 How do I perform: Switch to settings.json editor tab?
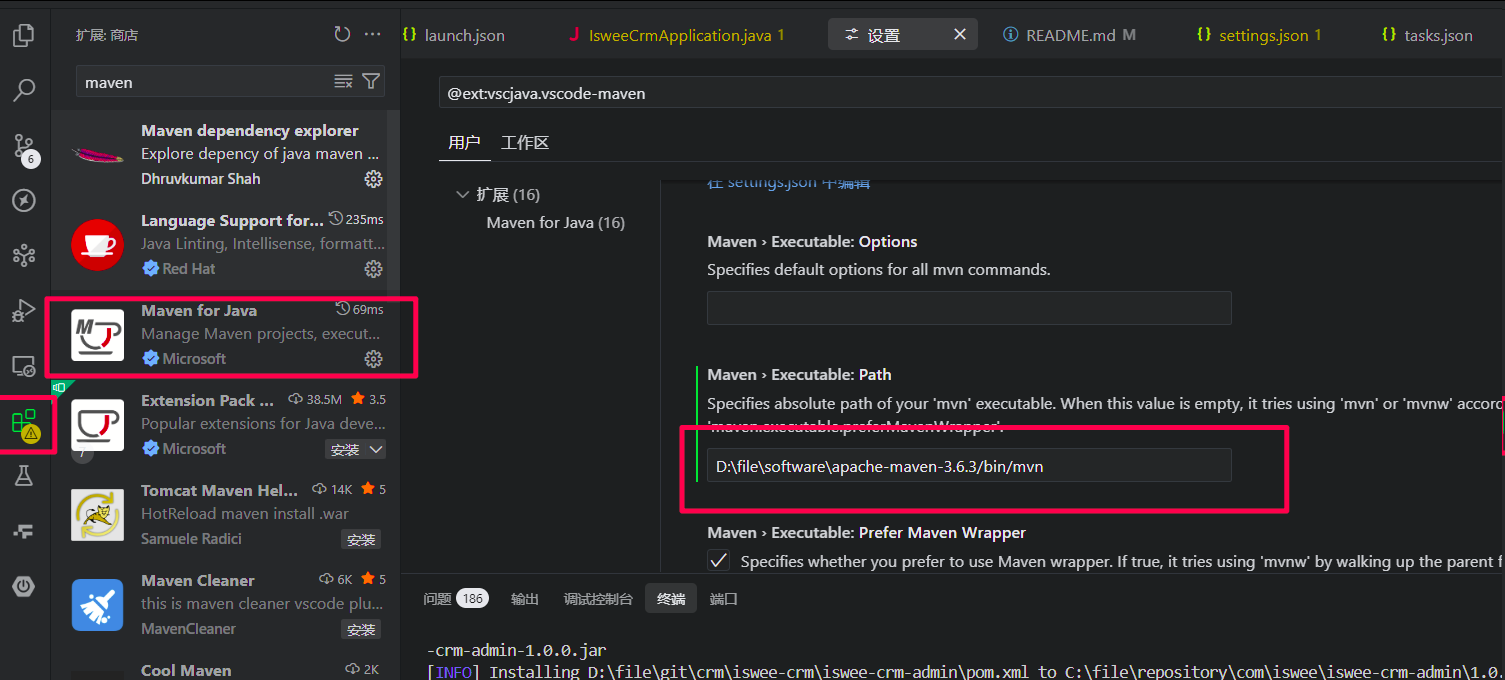[x=1259, y=35]
